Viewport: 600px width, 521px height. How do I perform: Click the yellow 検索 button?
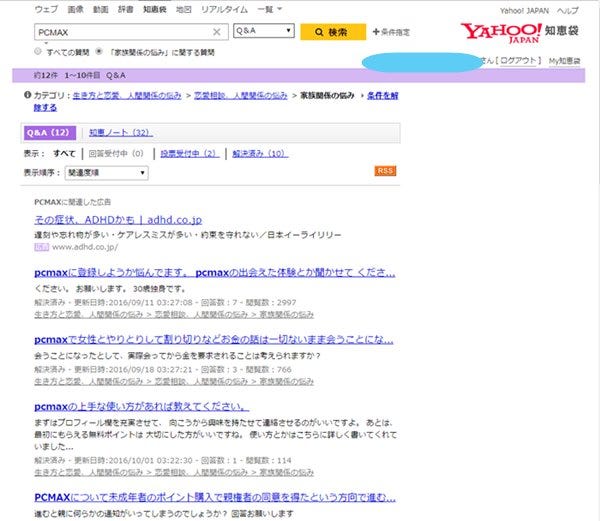[333, 32]
